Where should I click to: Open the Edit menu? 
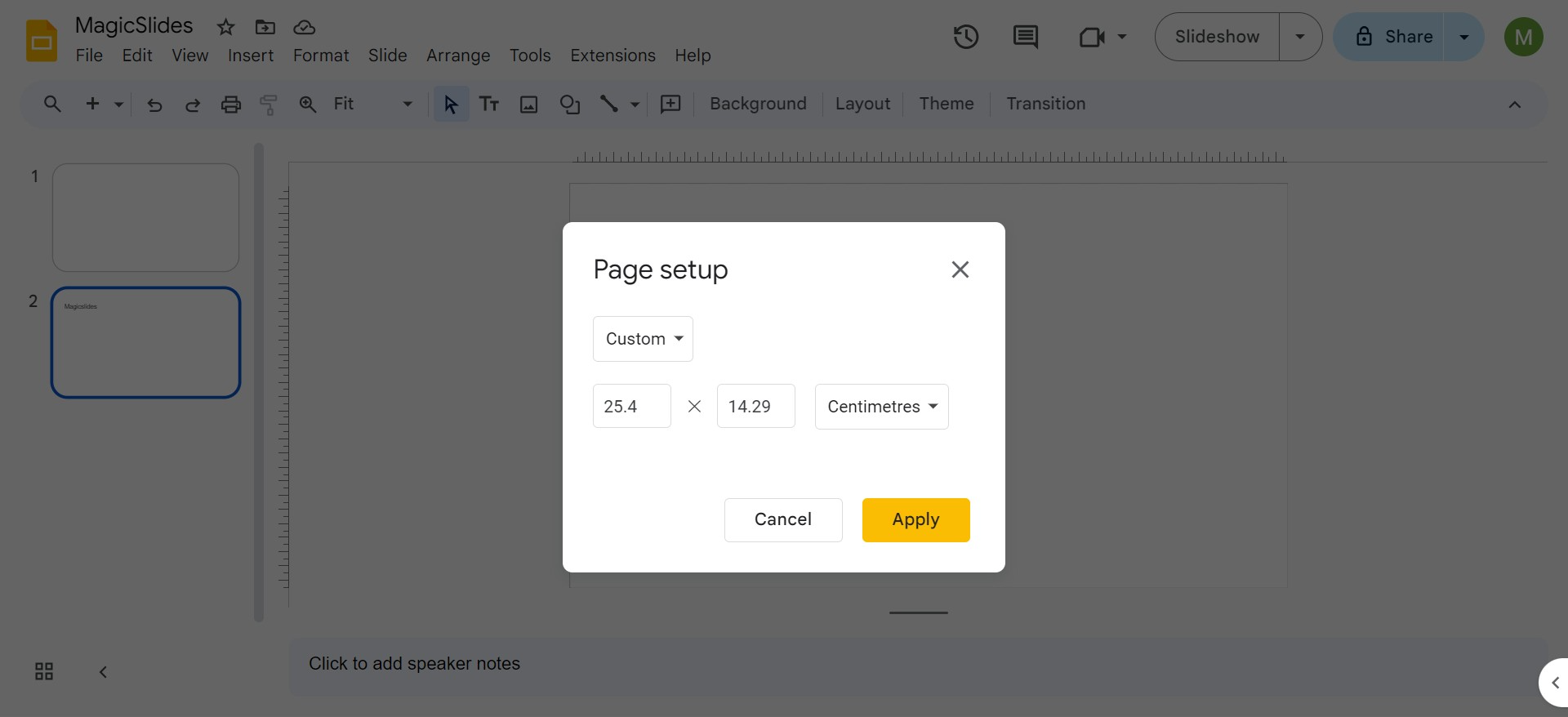[137, 56]
